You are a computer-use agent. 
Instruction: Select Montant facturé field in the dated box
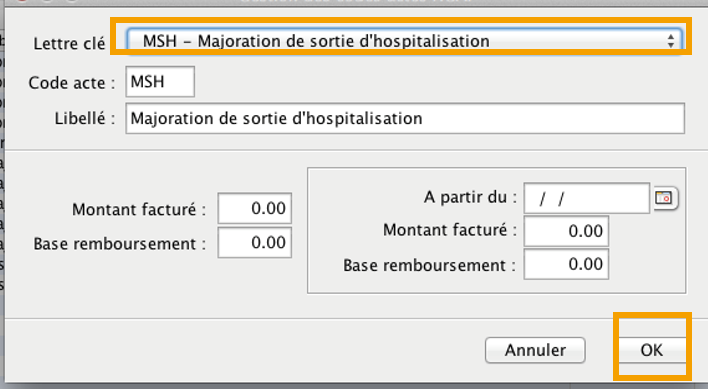566,231
